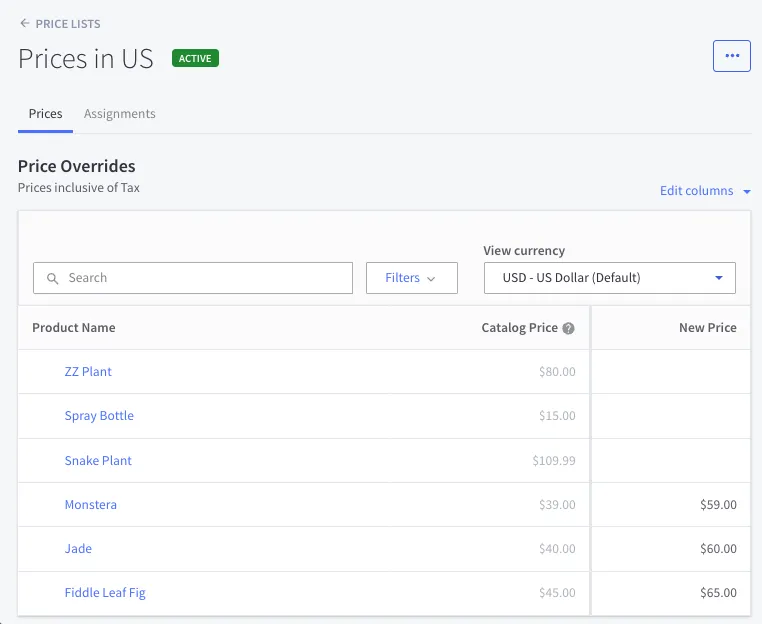Open the three-dot more actions menu
The height and width of the screenshot is (624, 762).
pyautogui.click(x=731, y=56)
